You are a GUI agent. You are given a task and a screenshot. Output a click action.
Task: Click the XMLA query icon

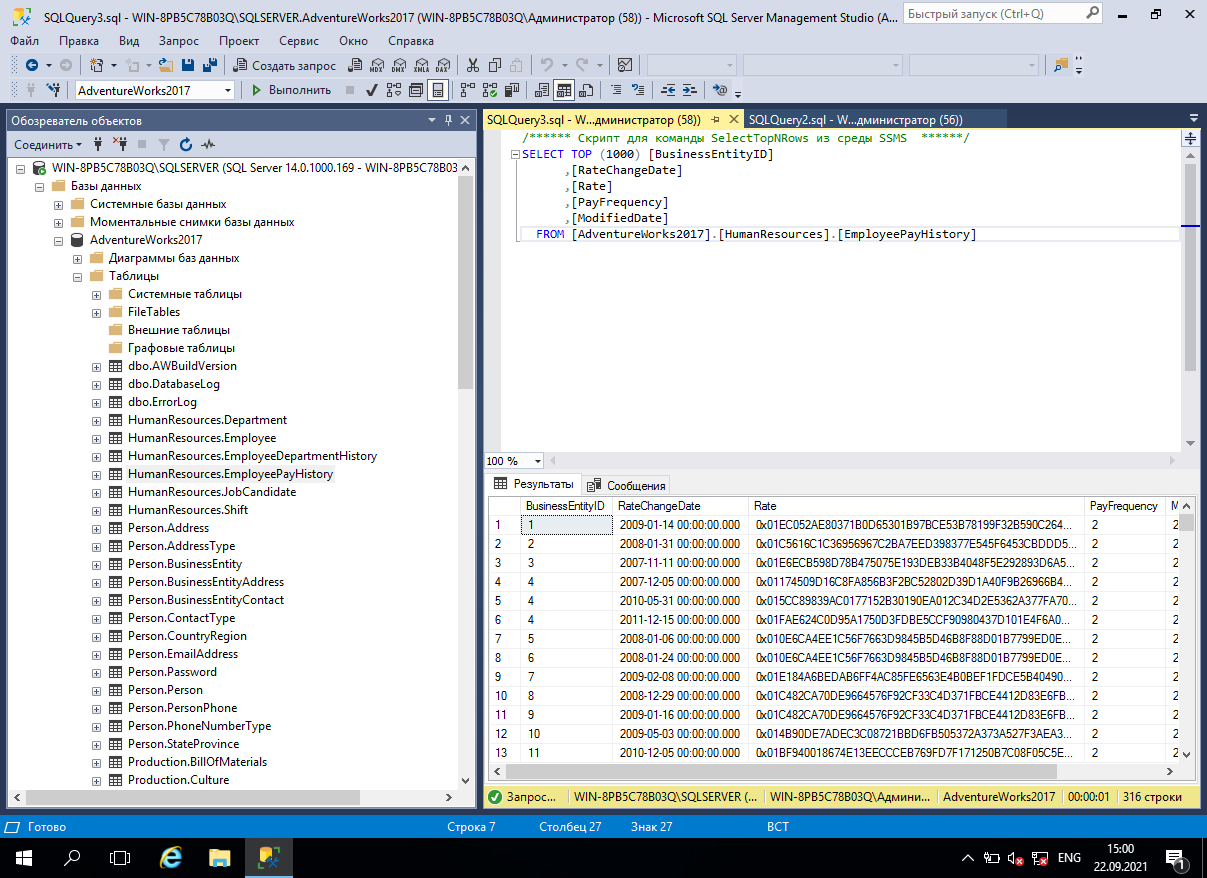(x=421, y=65)
